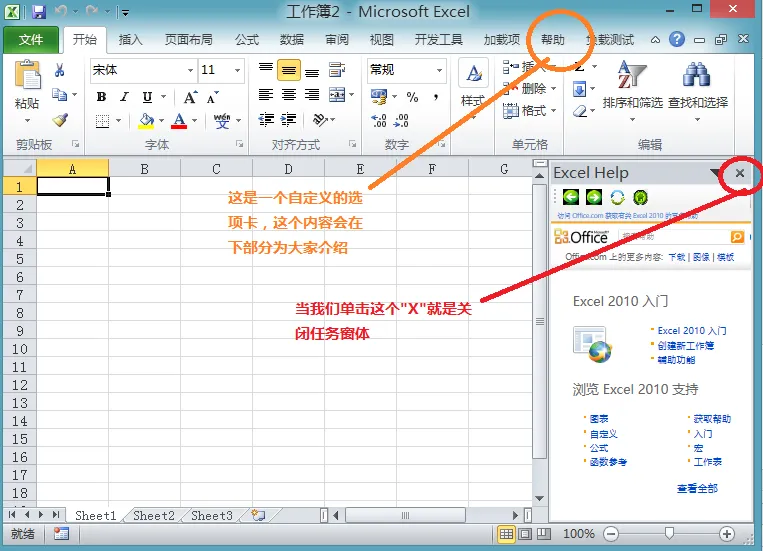Screen dimensions: 763x551
Task: Click Excel Help forward arrow
Action: tap(594, 197)
